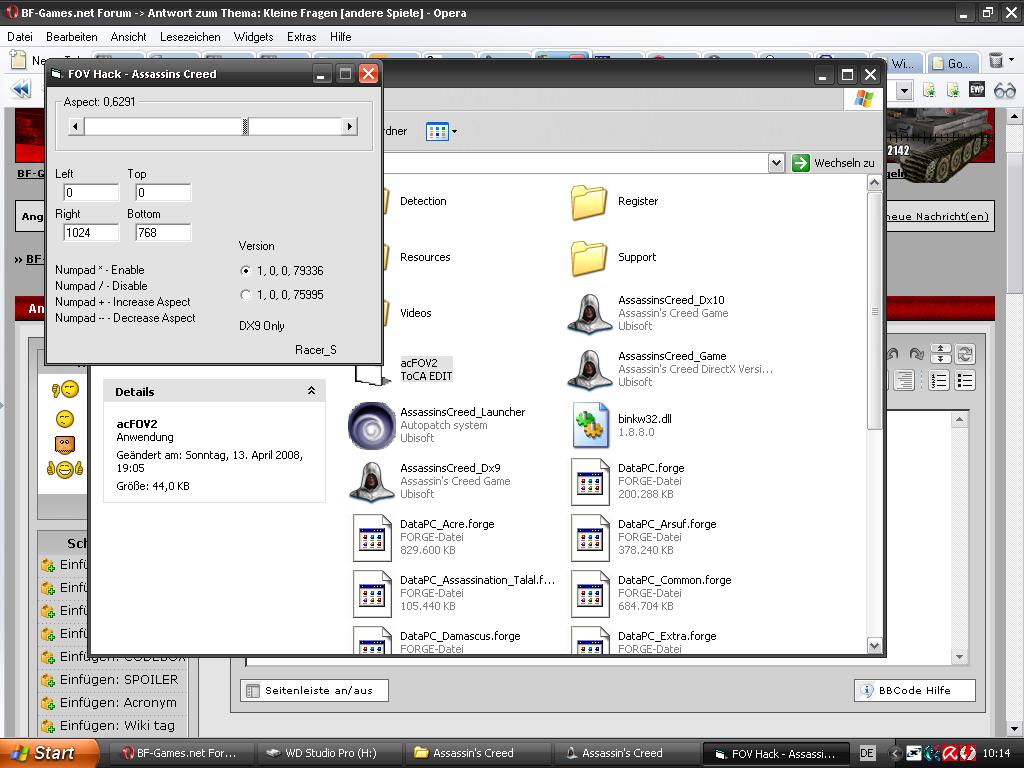Click the BBCode Hilfe button

coord(914,690)
